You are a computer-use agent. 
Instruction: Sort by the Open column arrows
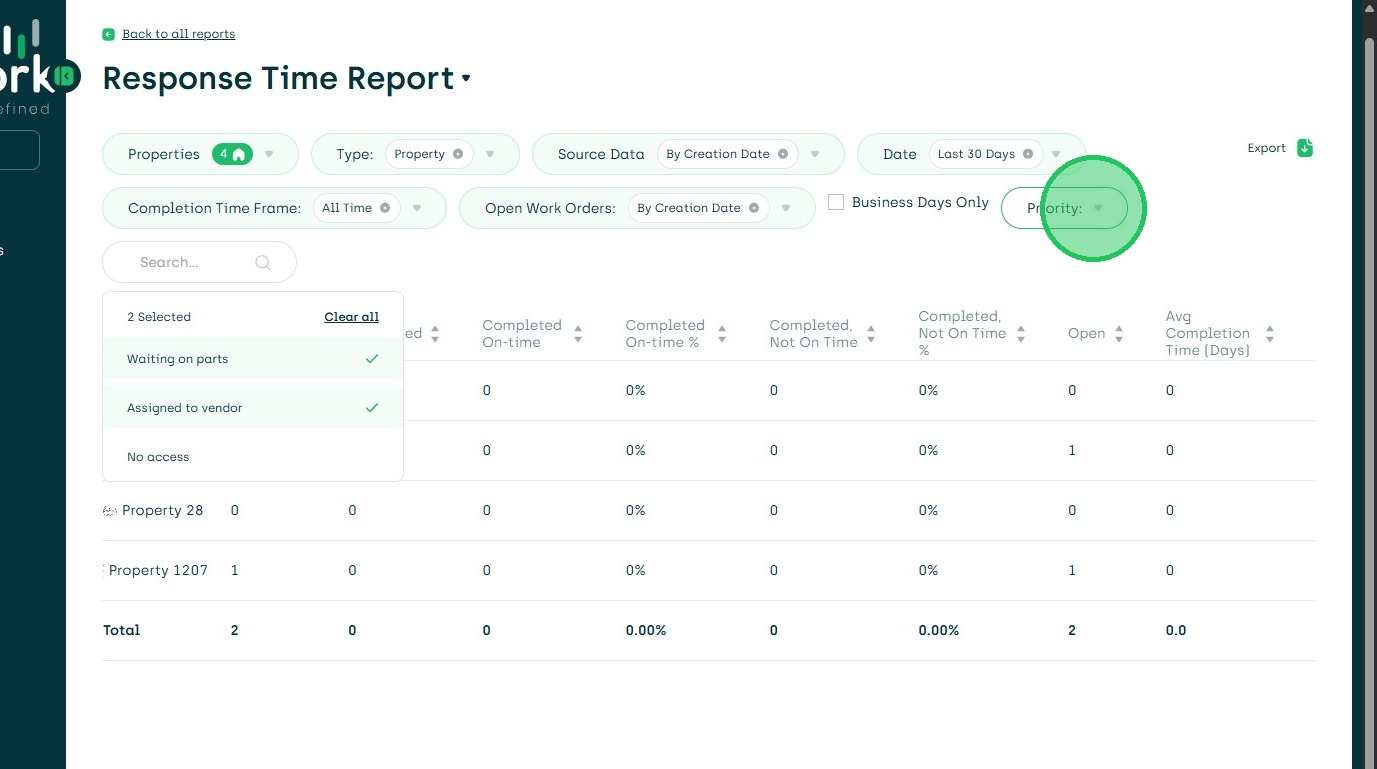click(1119, 334)
